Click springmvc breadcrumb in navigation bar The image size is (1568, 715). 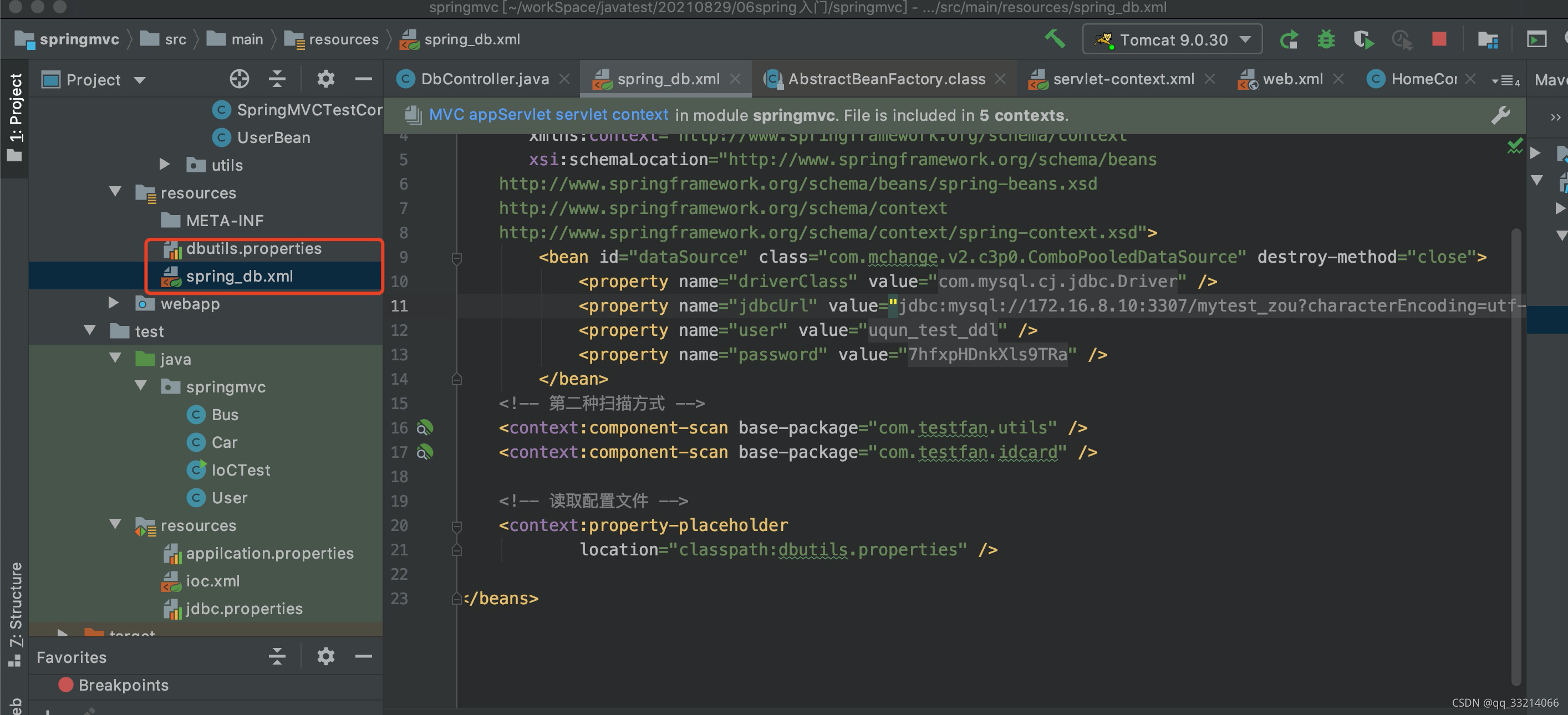coord(67,39)
